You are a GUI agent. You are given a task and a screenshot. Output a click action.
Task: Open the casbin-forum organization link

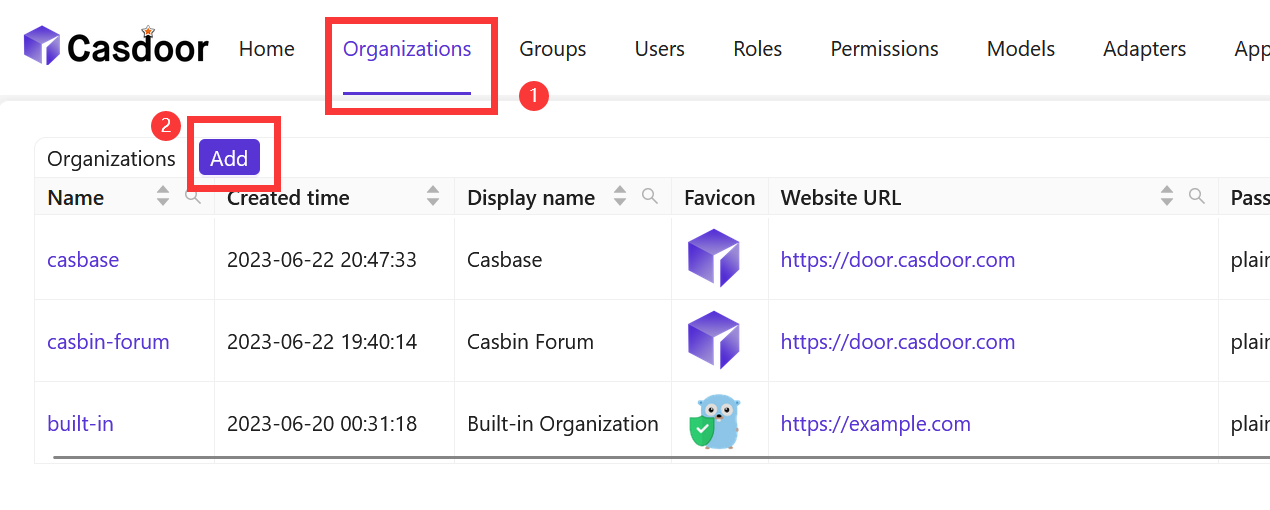[108, 342]
